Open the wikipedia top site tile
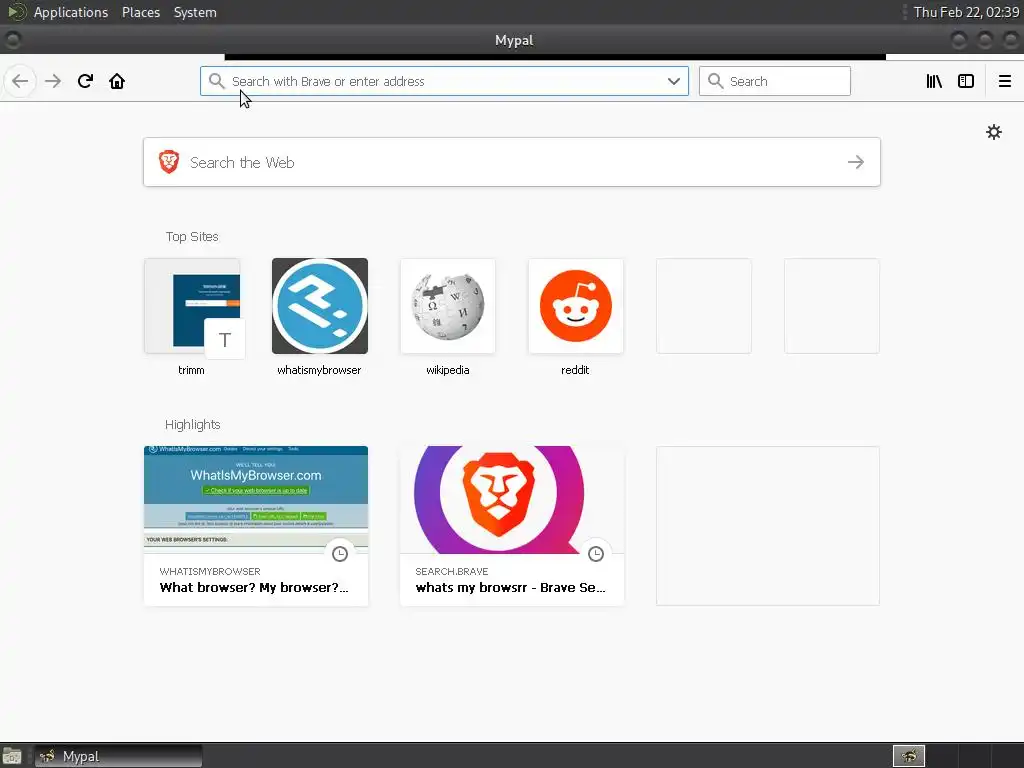 tap(448, 306)
